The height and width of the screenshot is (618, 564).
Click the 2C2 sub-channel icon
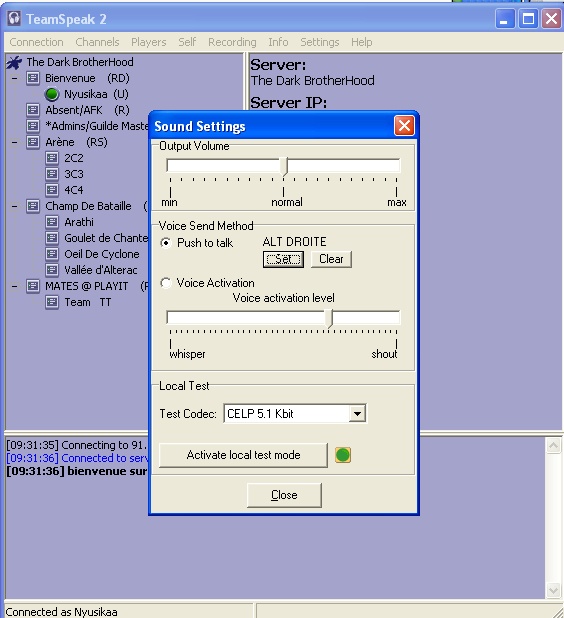pos(52,158)
